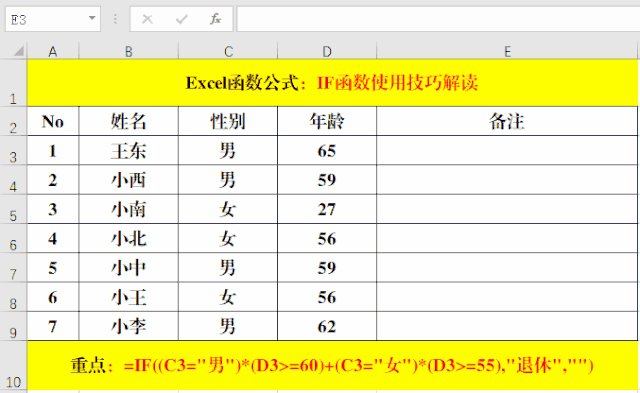Viewport: 640px width, 393px height.
Task: Select row 4 header
Action: click(x=13, y=180)
